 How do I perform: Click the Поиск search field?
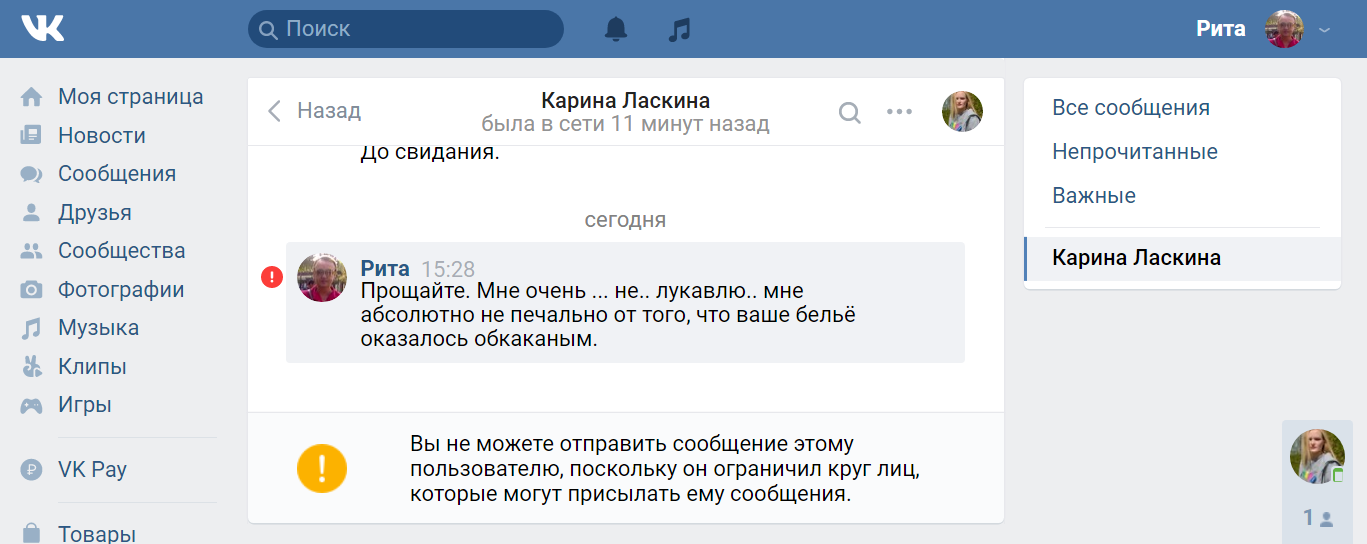[x=406, y=29]
